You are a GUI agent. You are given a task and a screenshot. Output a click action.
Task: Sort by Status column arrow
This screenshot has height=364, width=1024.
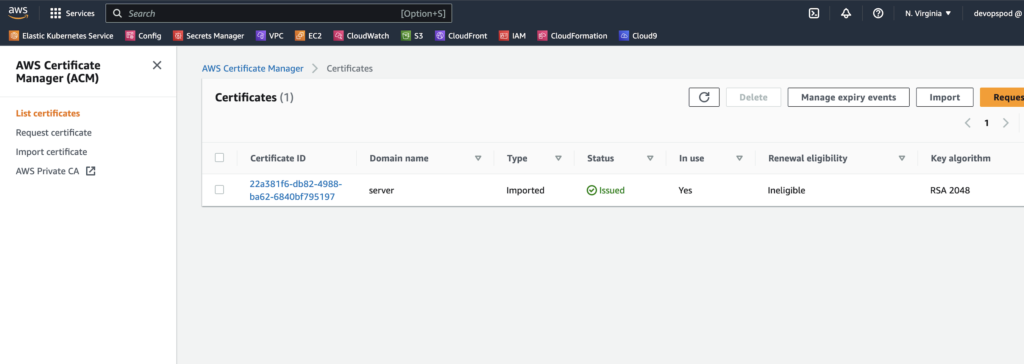click(650, 158)
